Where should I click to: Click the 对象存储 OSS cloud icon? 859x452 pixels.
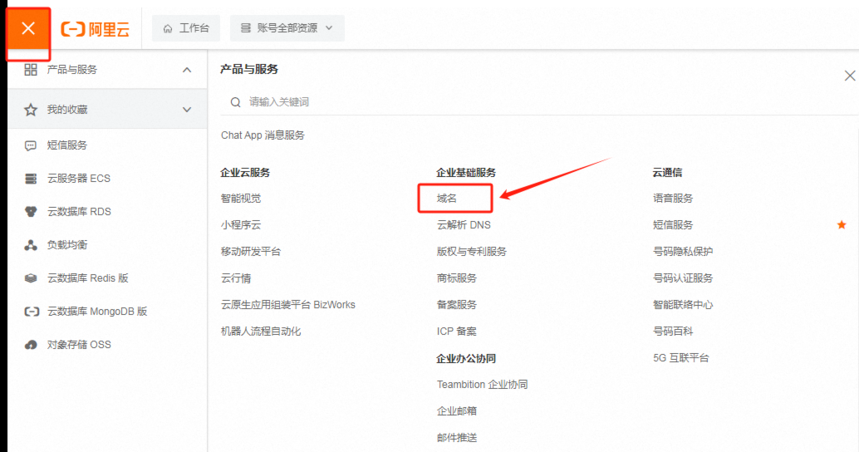click(x=31, y=345)
